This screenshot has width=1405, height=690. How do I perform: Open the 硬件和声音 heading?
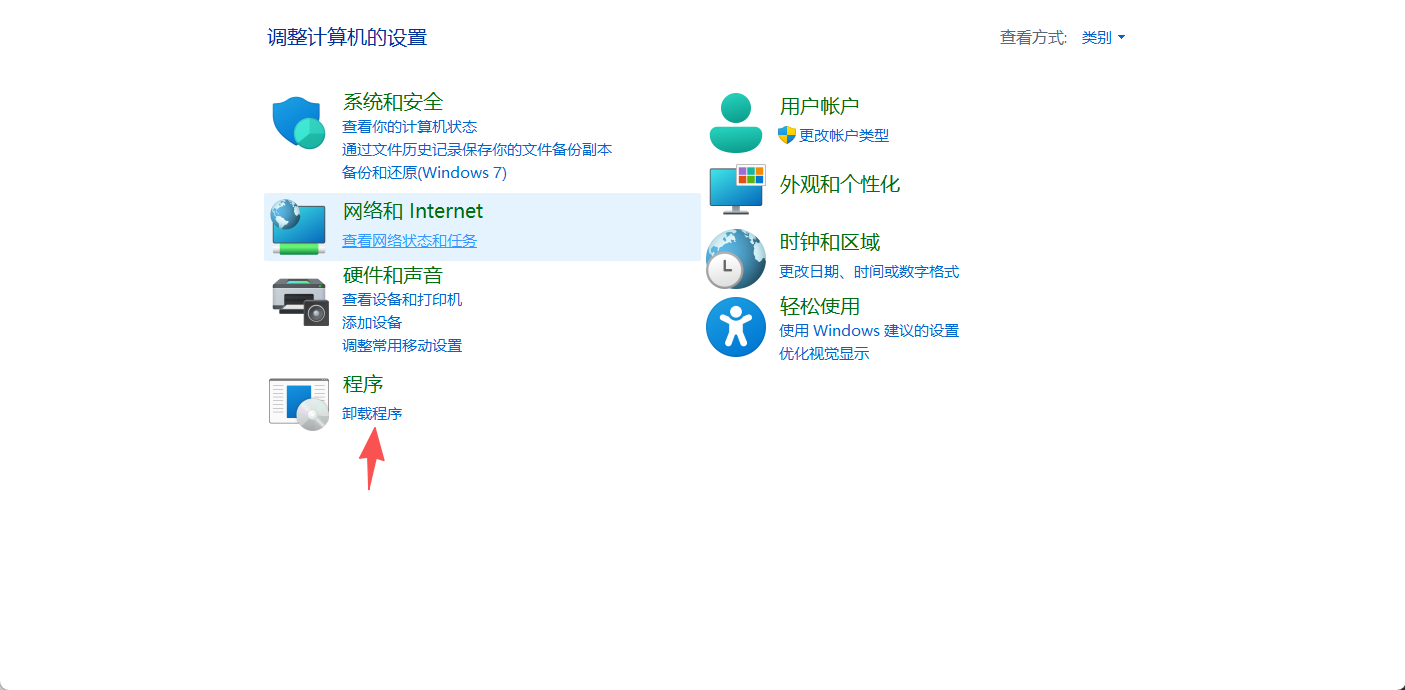(x=393, y=275)
